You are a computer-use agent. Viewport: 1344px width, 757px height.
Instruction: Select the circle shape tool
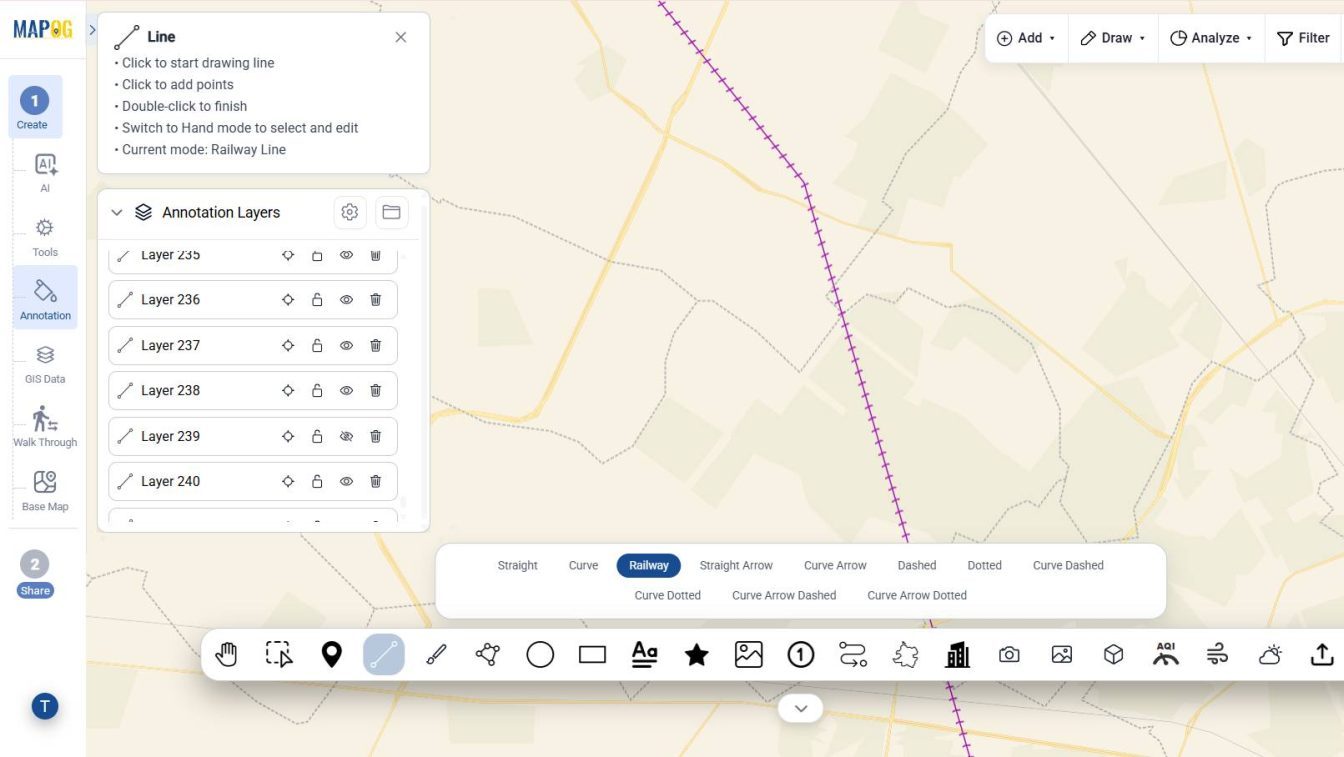pyautogui.click(x=540, y=655)
